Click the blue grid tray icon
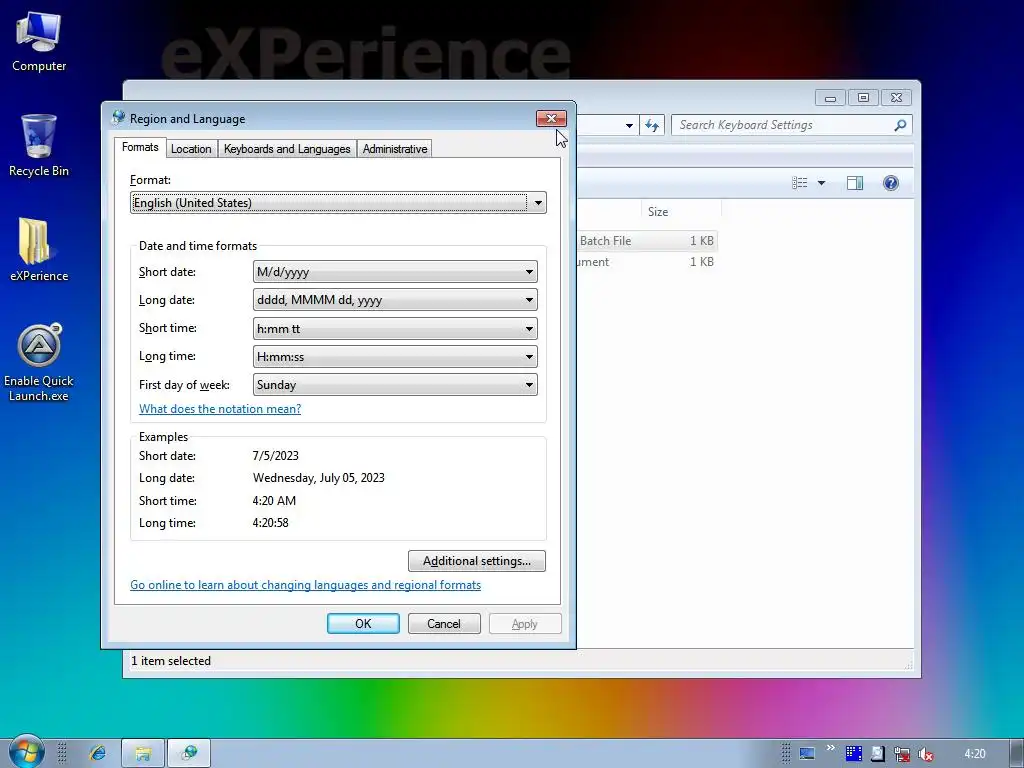The image size is (1024, 768). [x=854, y=754]
